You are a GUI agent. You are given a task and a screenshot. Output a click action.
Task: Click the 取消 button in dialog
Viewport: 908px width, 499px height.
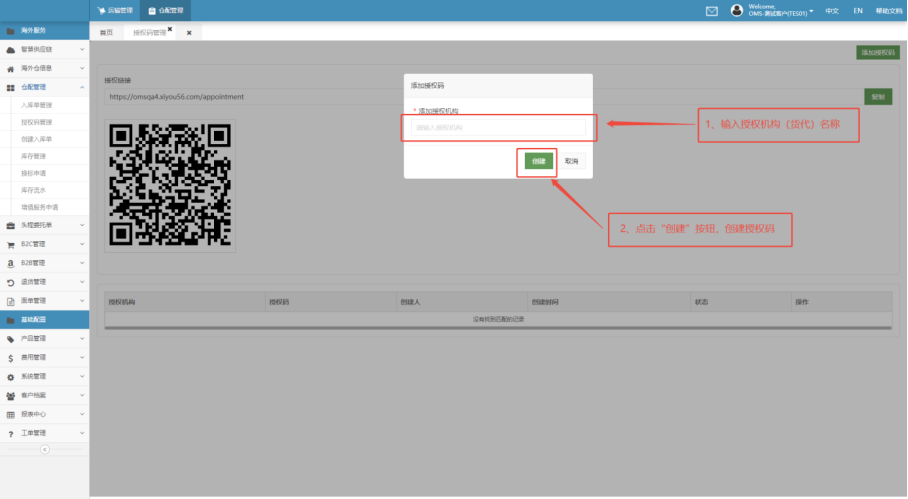[571, 161]
